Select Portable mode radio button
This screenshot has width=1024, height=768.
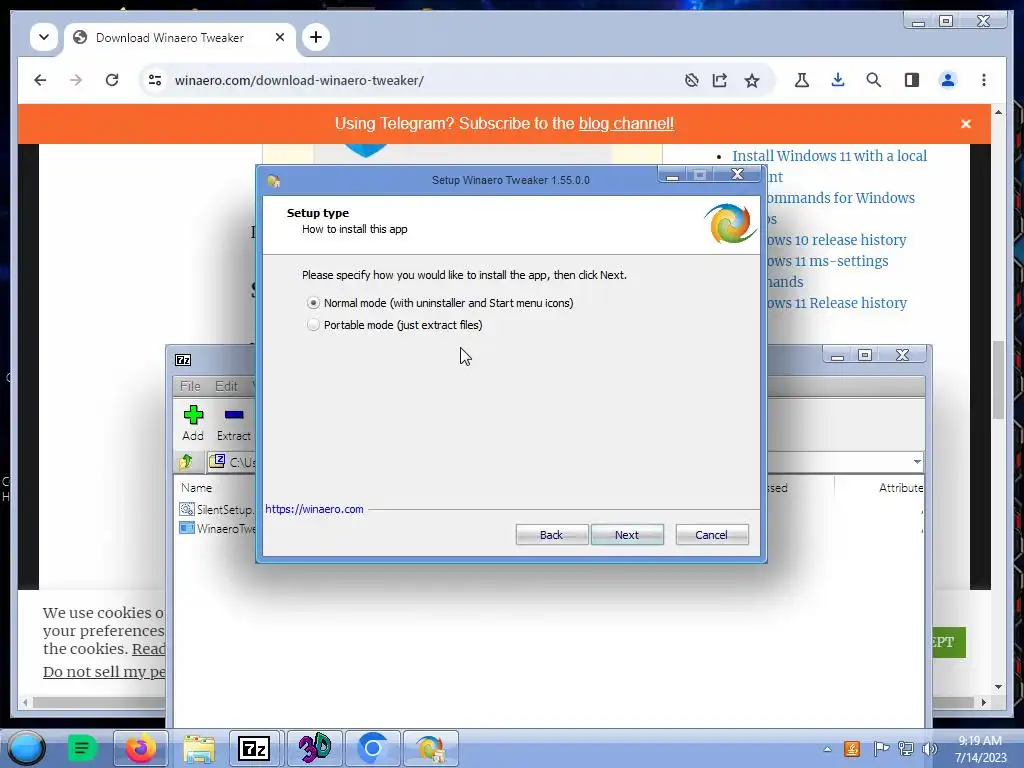(x=313, y=325)
